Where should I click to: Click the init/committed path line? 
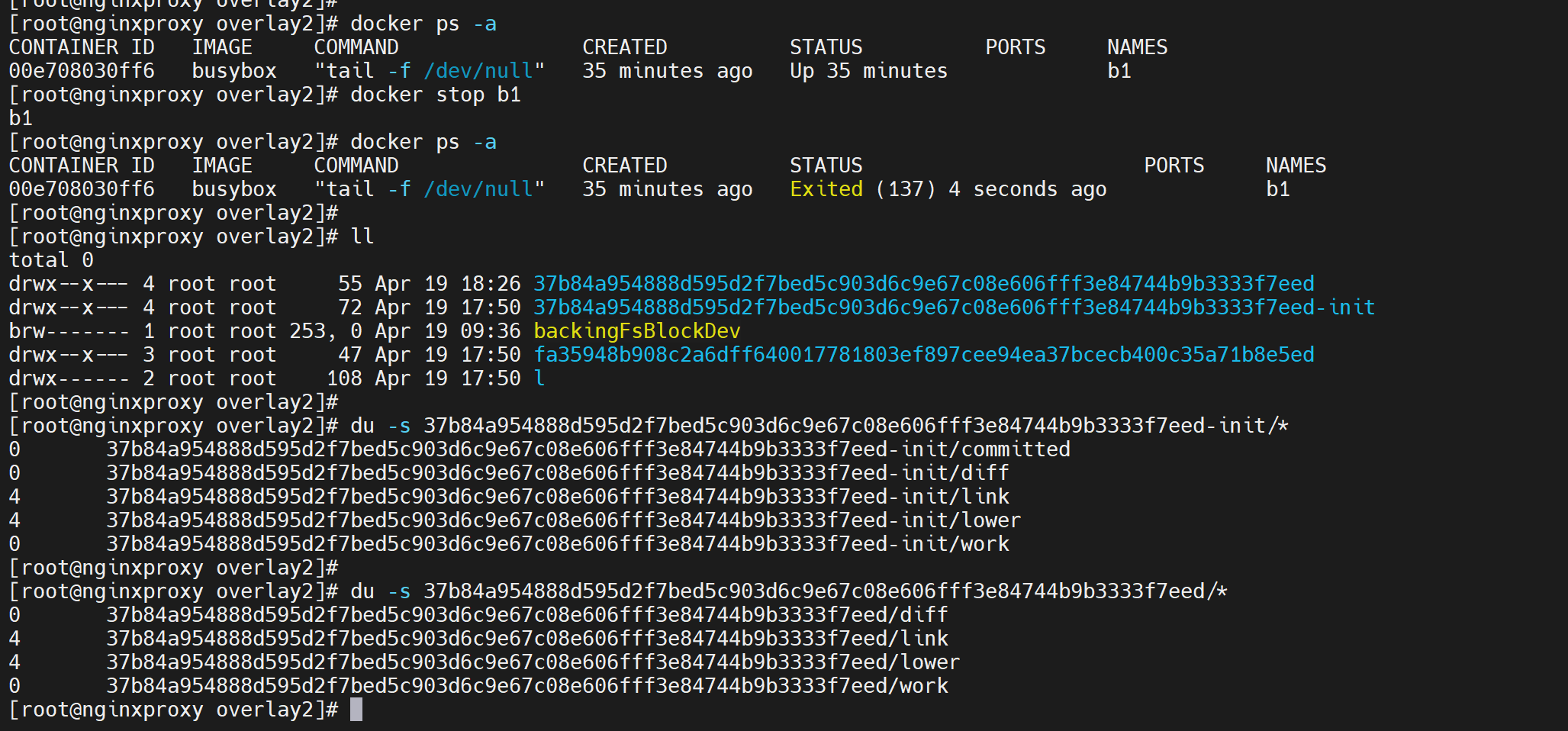588,449
